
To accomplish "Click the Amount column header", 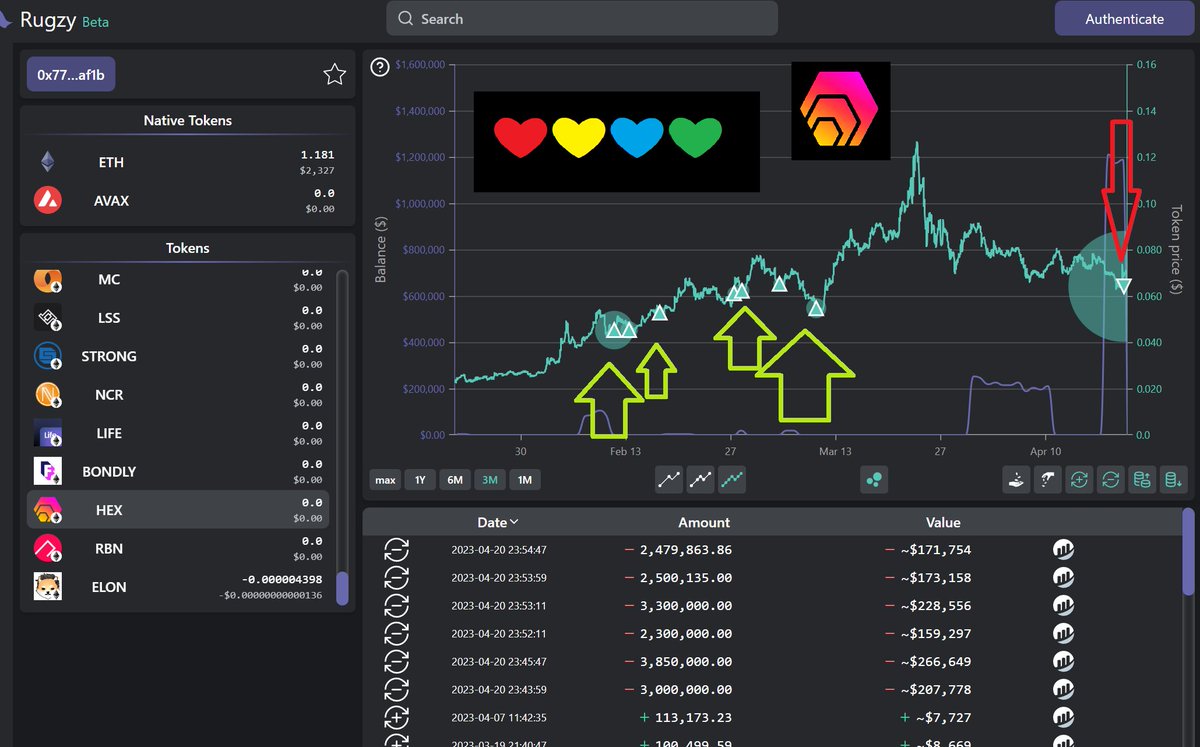I will 704,522.
